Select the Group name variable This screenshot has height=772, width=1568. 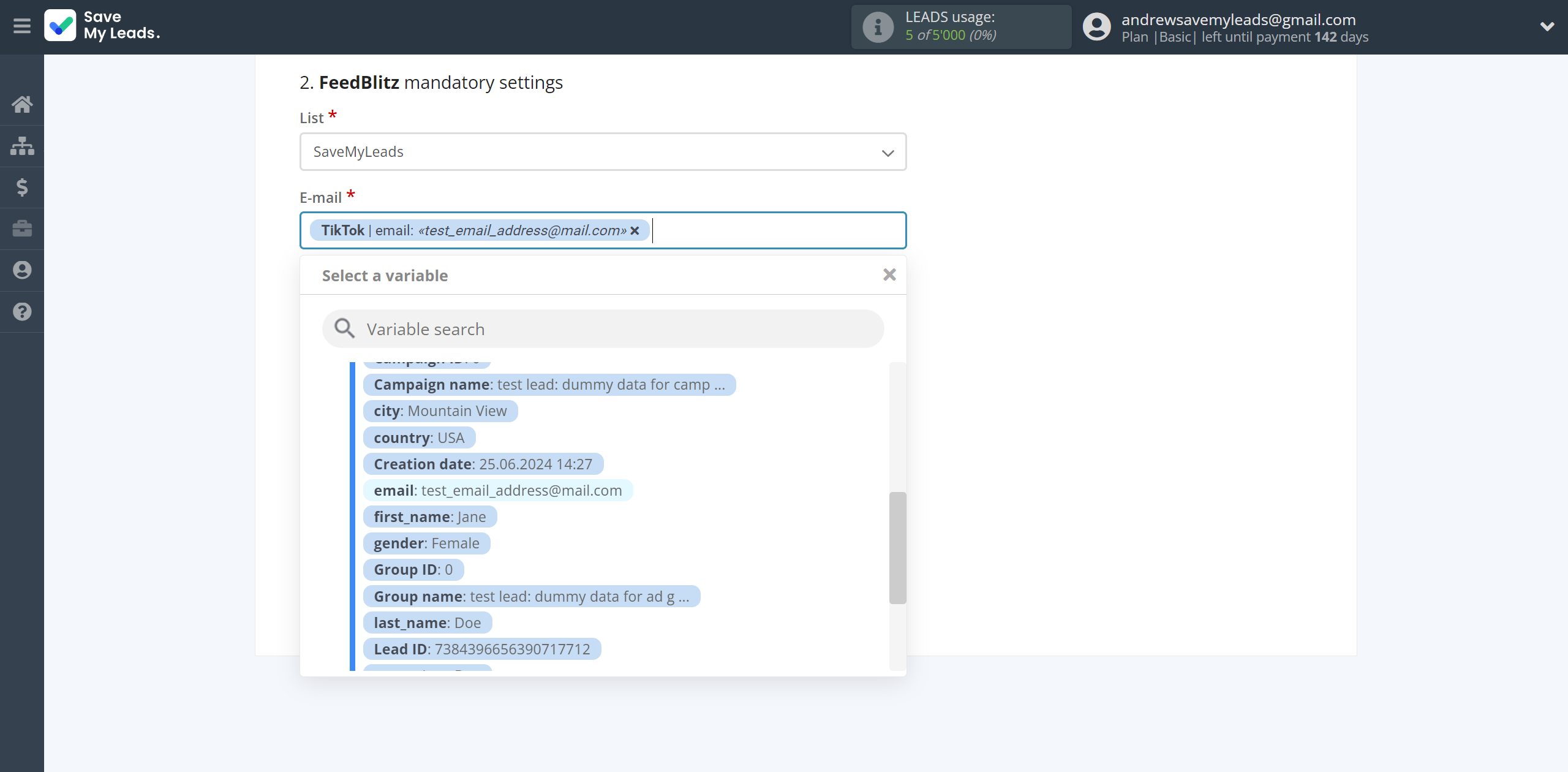click(x=532, y=596)
